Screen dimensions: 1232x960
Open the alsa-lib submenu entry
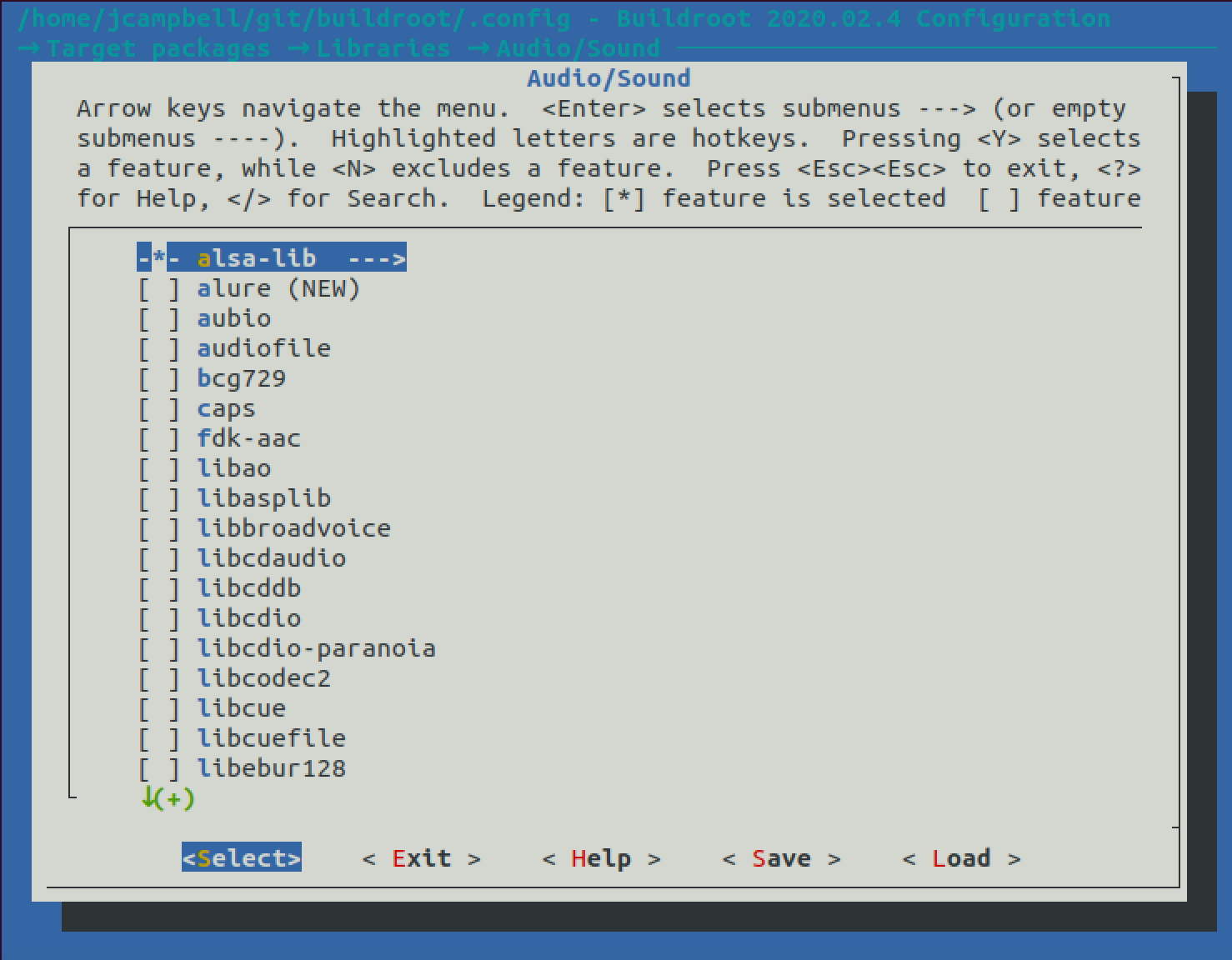[x=272, y=258]
